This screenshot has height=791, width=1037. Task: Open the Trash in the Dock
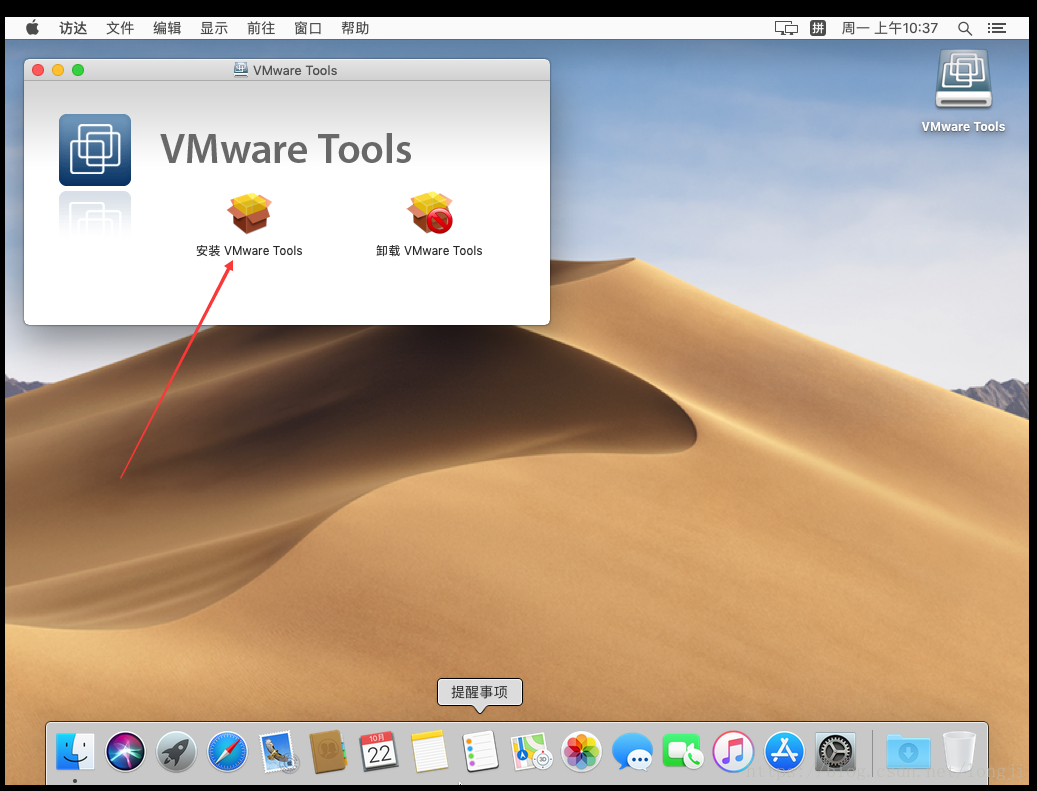click(x=959, y=752)
